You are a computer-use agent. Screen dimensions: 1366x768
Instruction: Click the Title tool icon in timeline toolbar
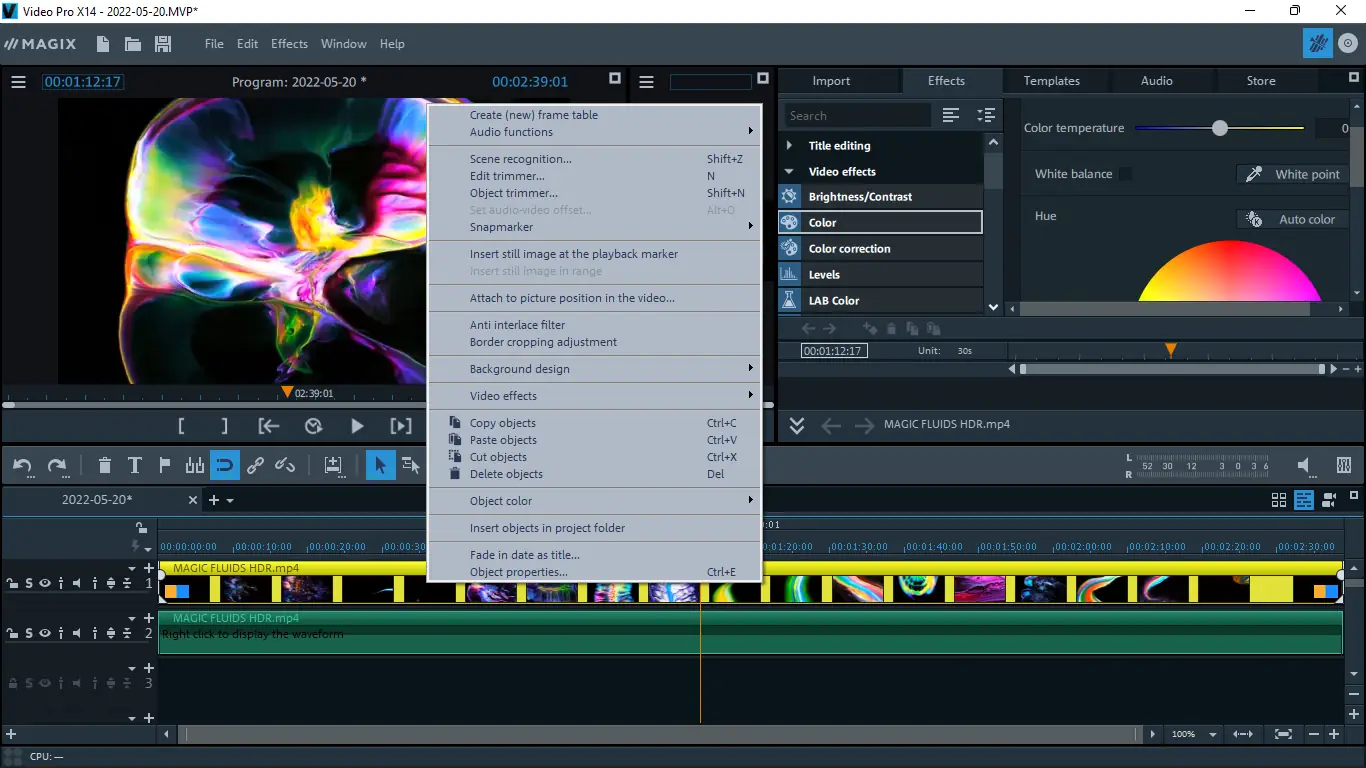point(135,465)
